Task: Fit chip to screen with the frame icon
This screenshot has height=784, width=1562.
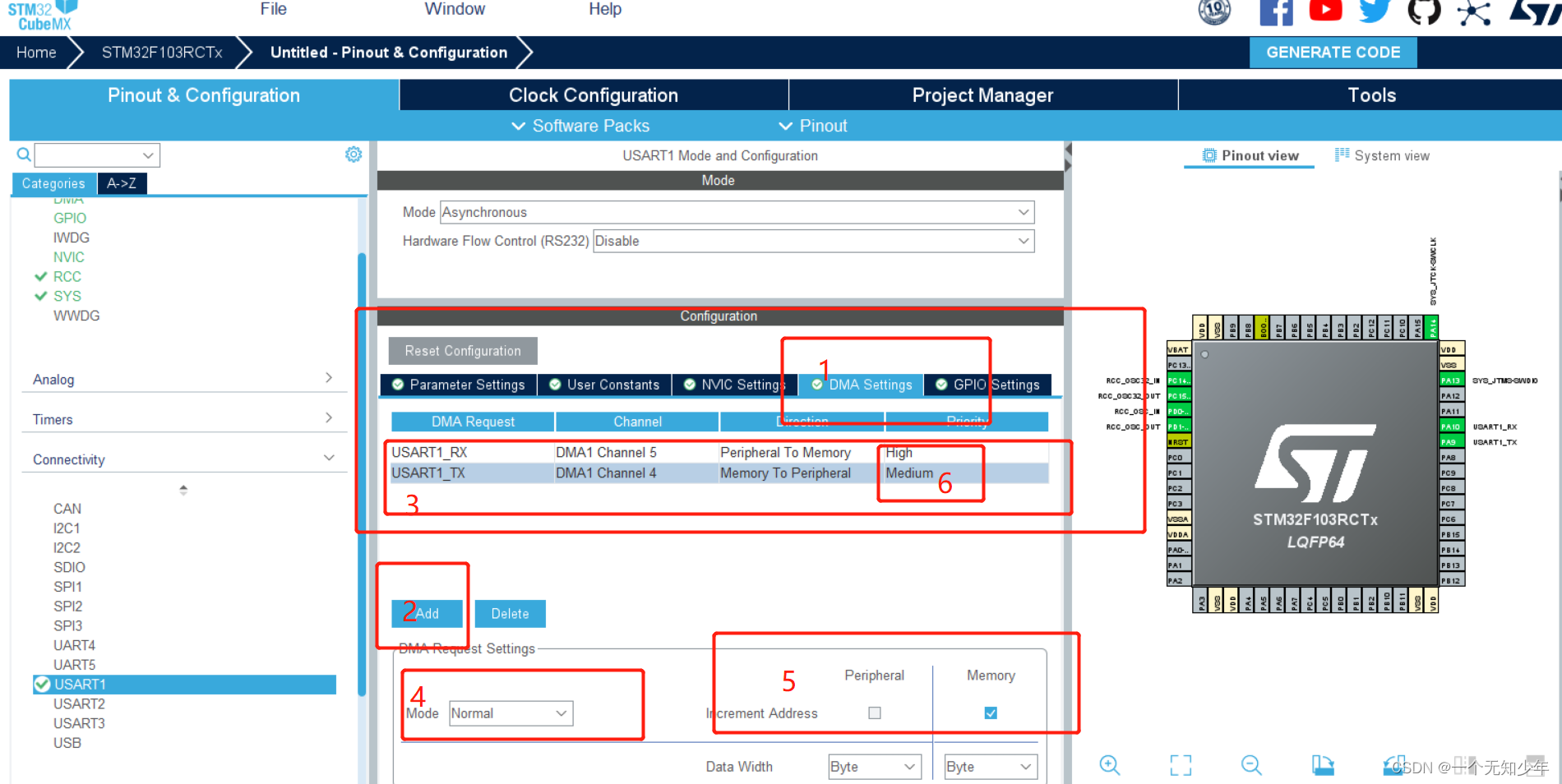Action: [x=1181, y=765]
